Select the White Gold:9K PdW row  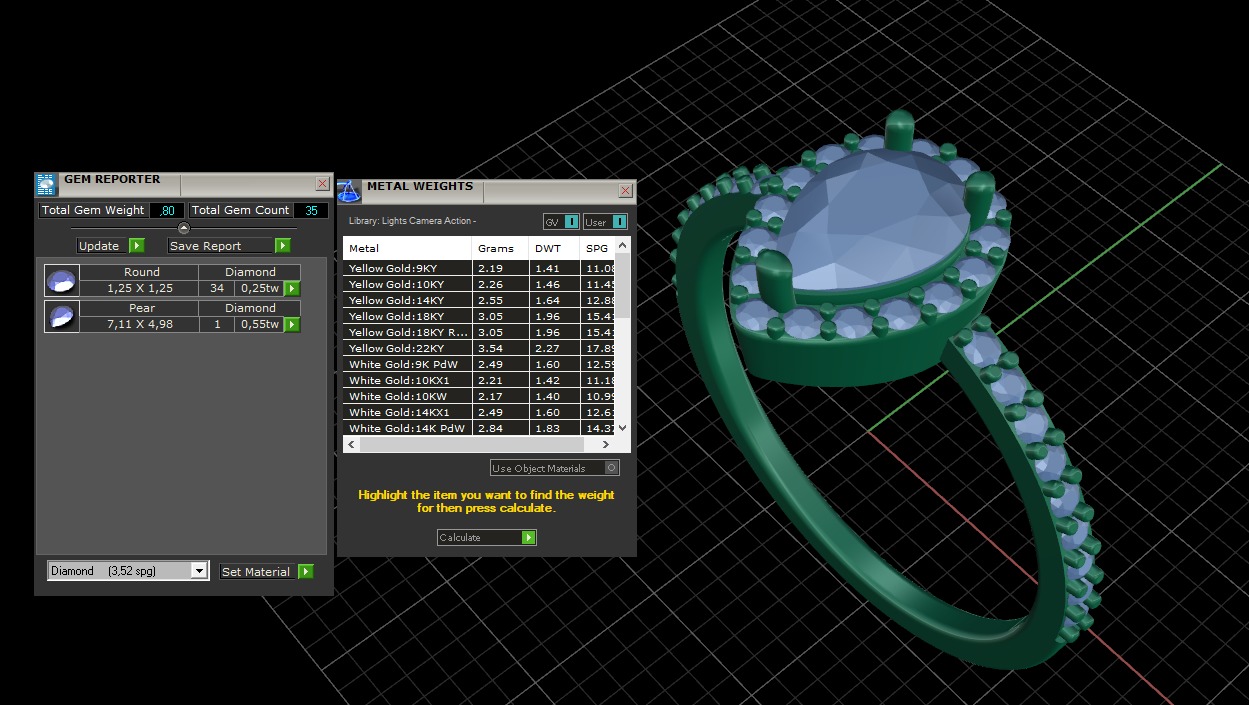point(479,364)
